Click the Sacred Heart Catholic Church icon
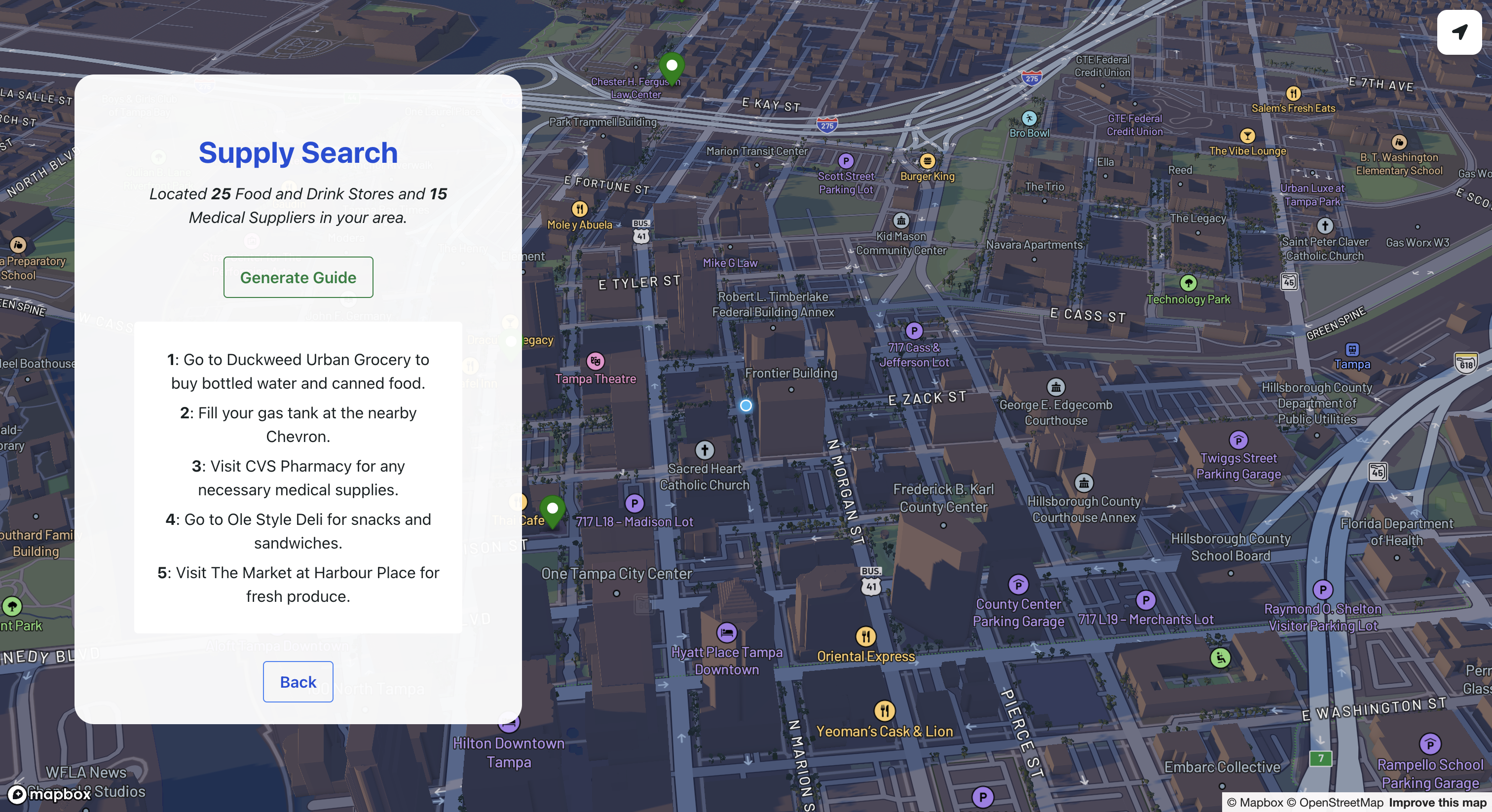 pos(704,450)
